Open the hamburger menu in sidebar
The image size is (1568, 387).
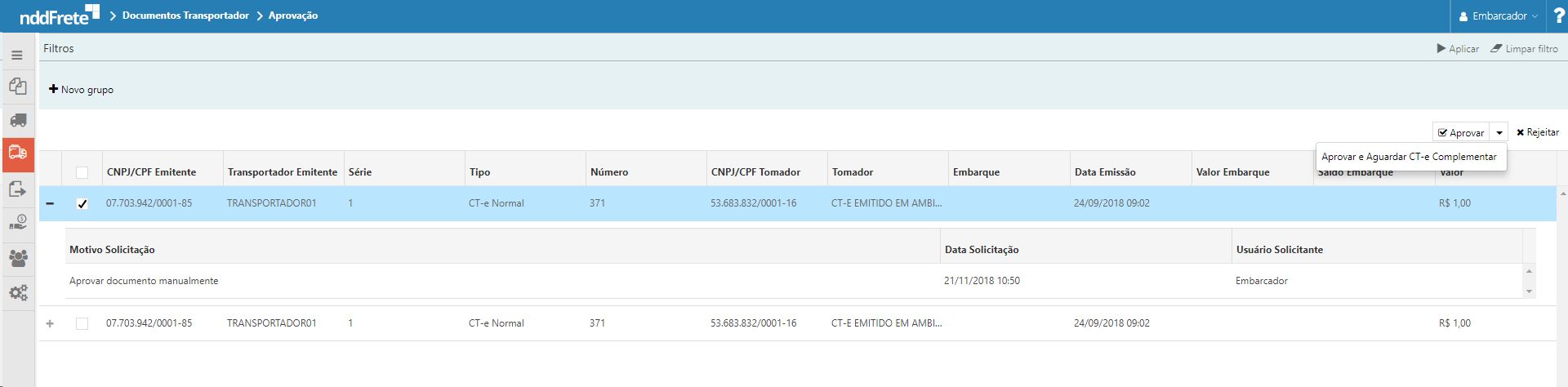coord(17,56)
